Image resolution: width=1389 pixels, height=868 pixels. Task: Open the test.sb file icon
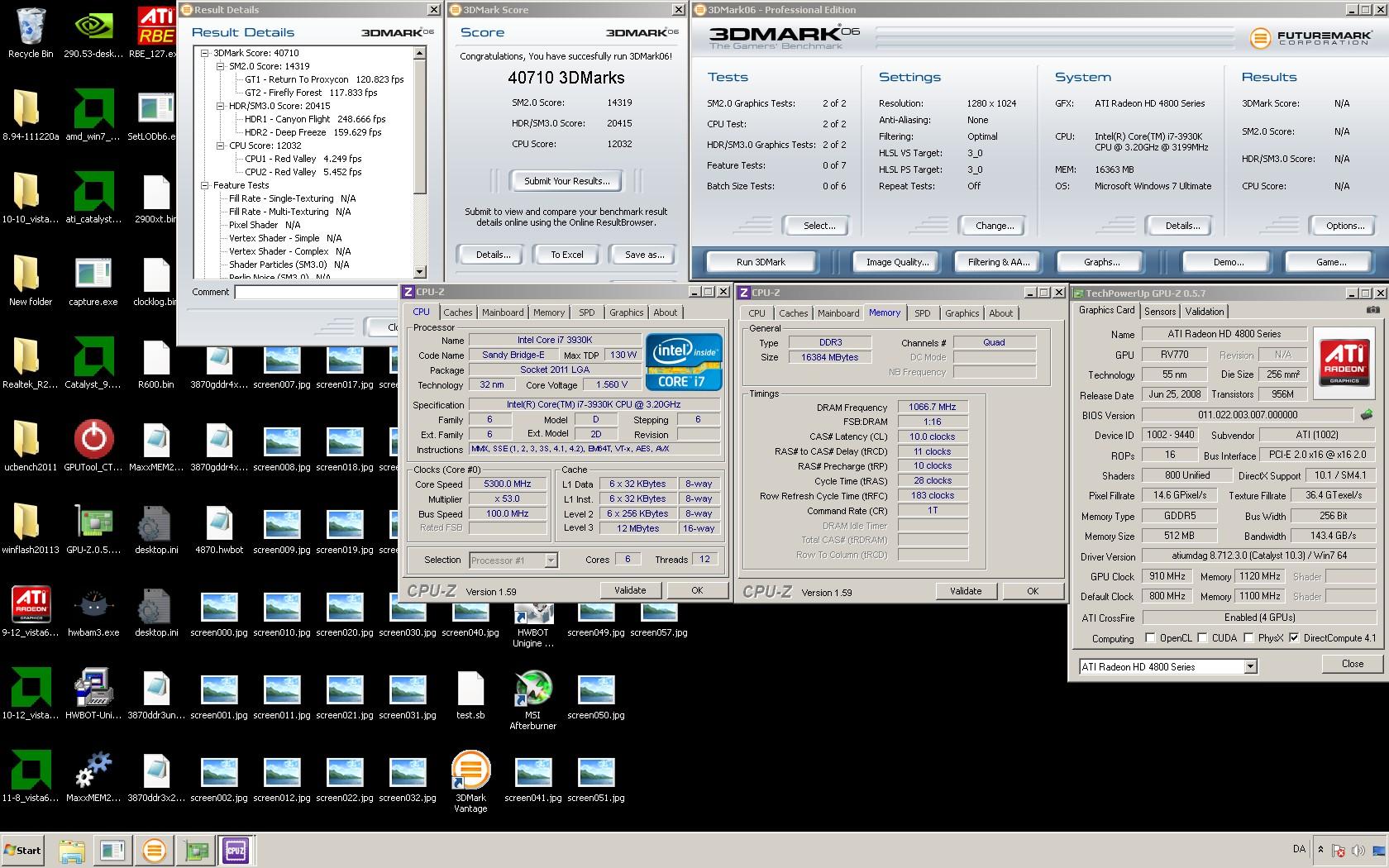(x=470, y=694)
